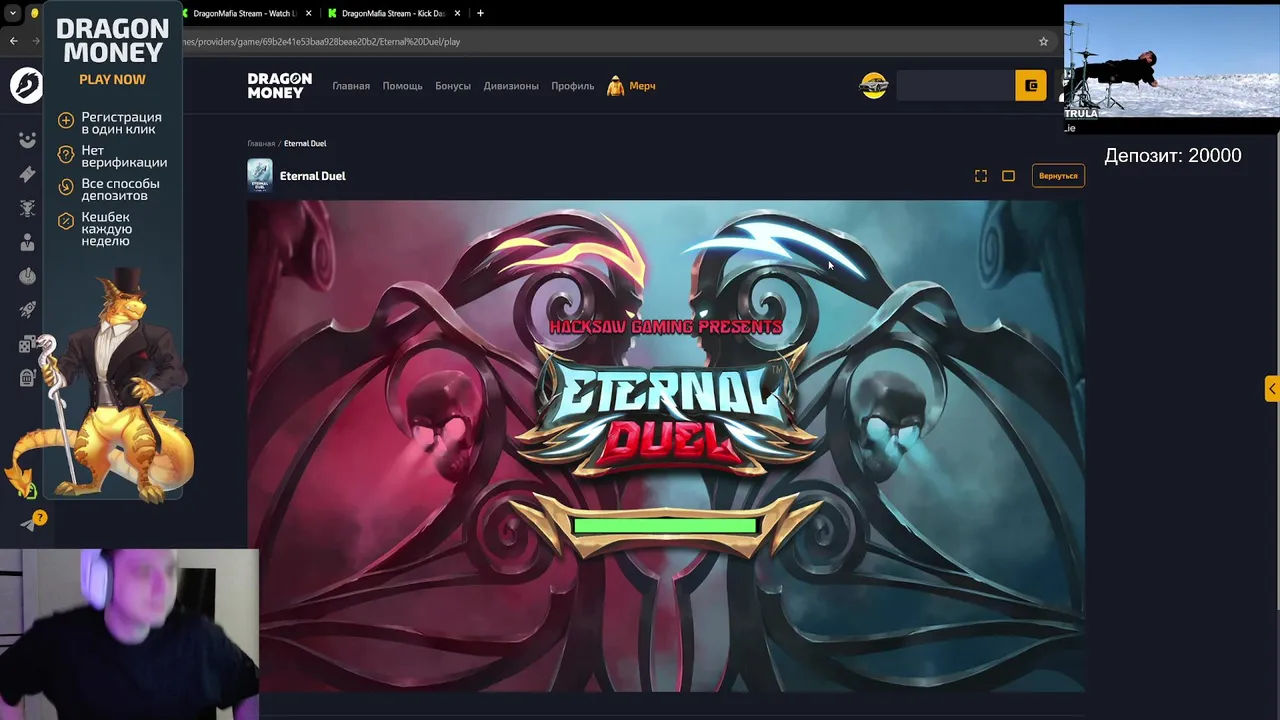The width and height of the screenshot is (1280, 720).
Task: Expand the yellow side panel arrow
Action: (x=1271, y=389)
